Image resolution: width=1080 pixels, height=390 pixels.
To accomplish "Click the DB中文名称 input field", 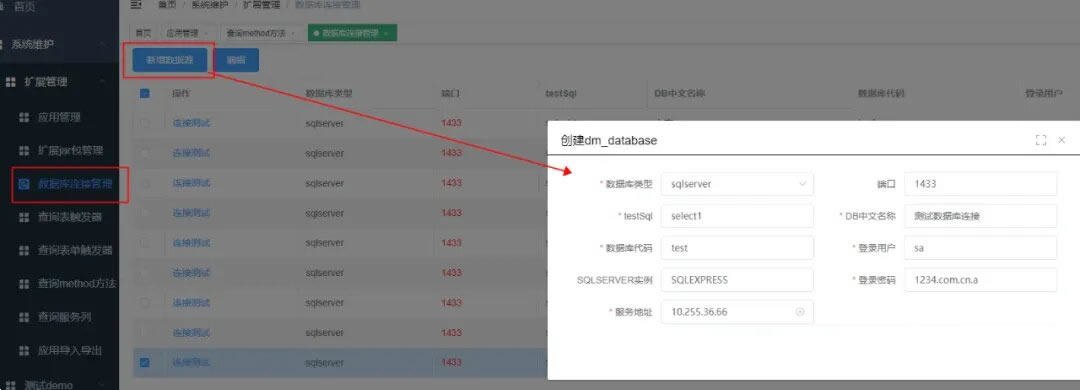I will coord(980,216).
